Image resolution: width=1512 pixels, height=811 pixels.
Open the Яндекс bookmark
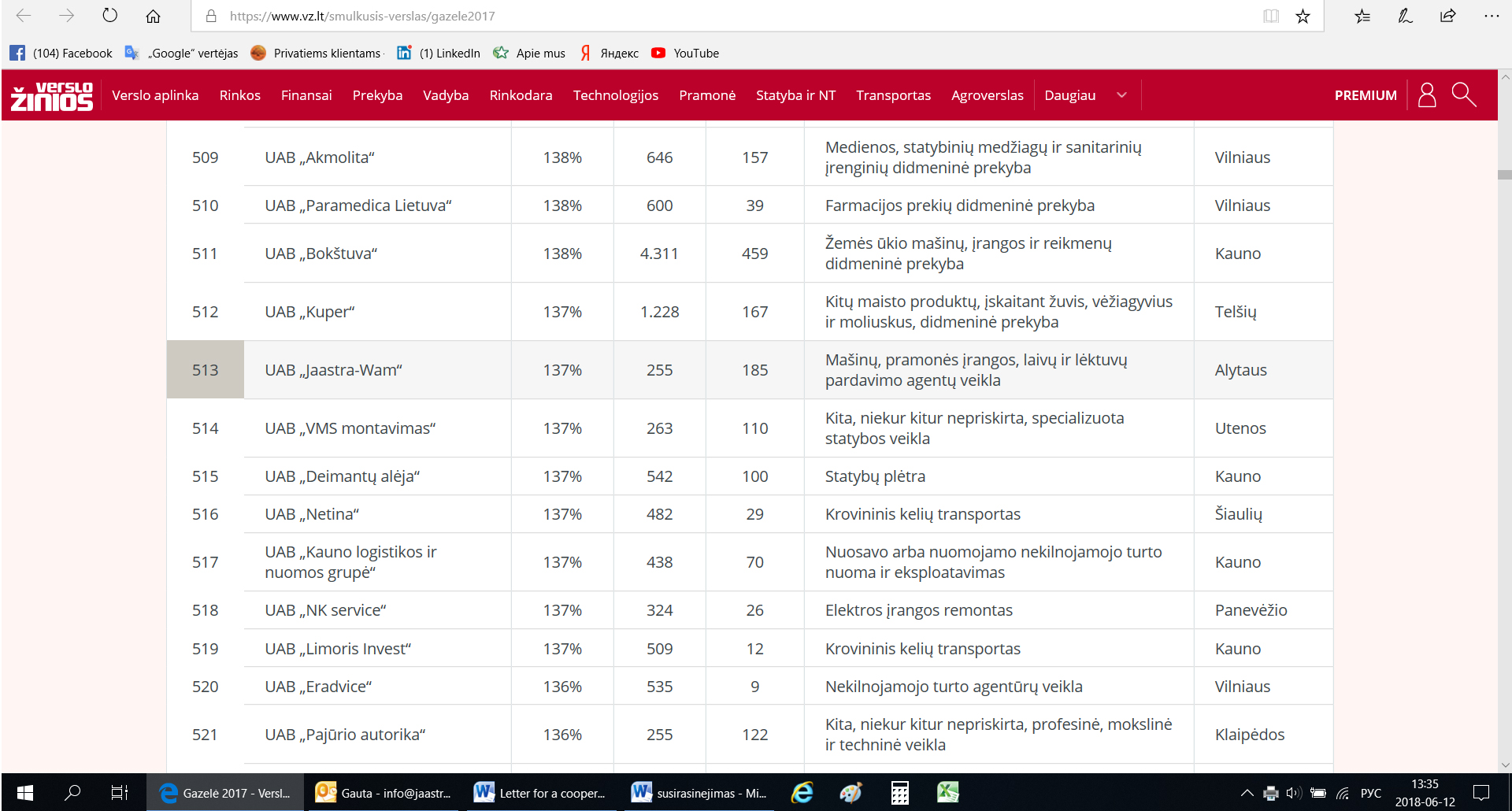pos(609,53)
